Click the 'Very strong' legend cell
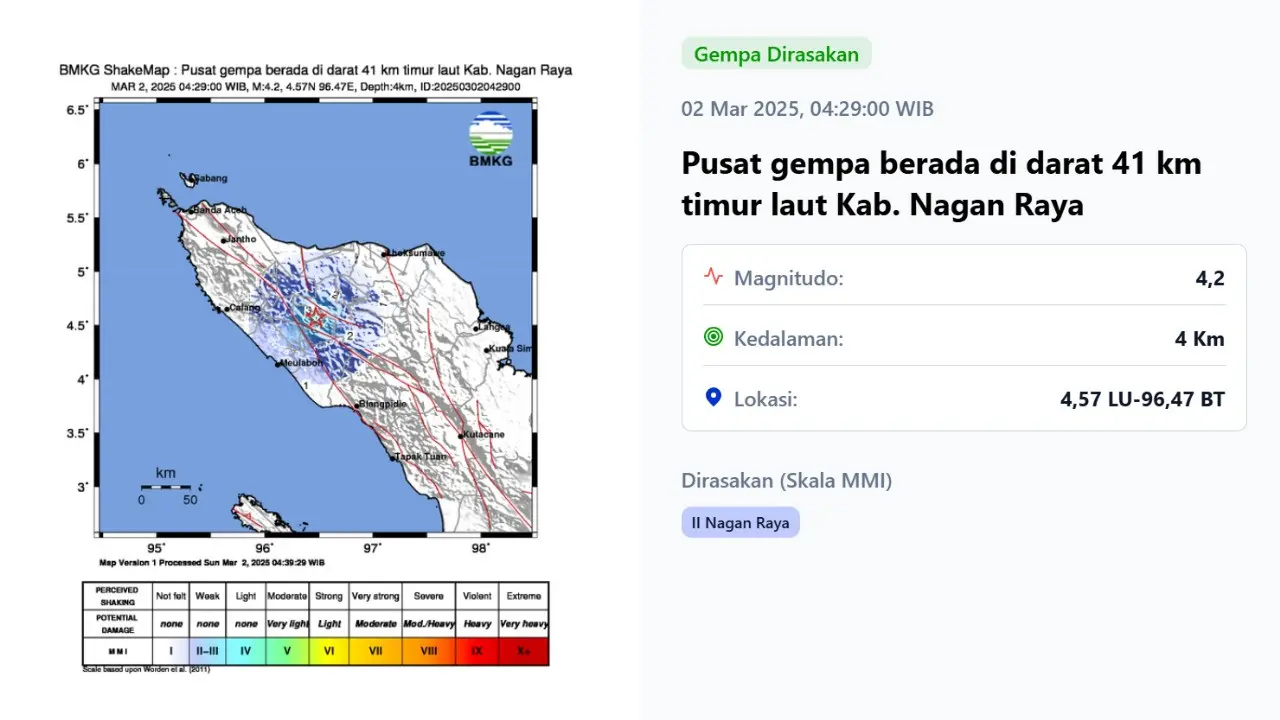Image resolution: width=1280 pixels, height=720 pixels. click(375, 596)
